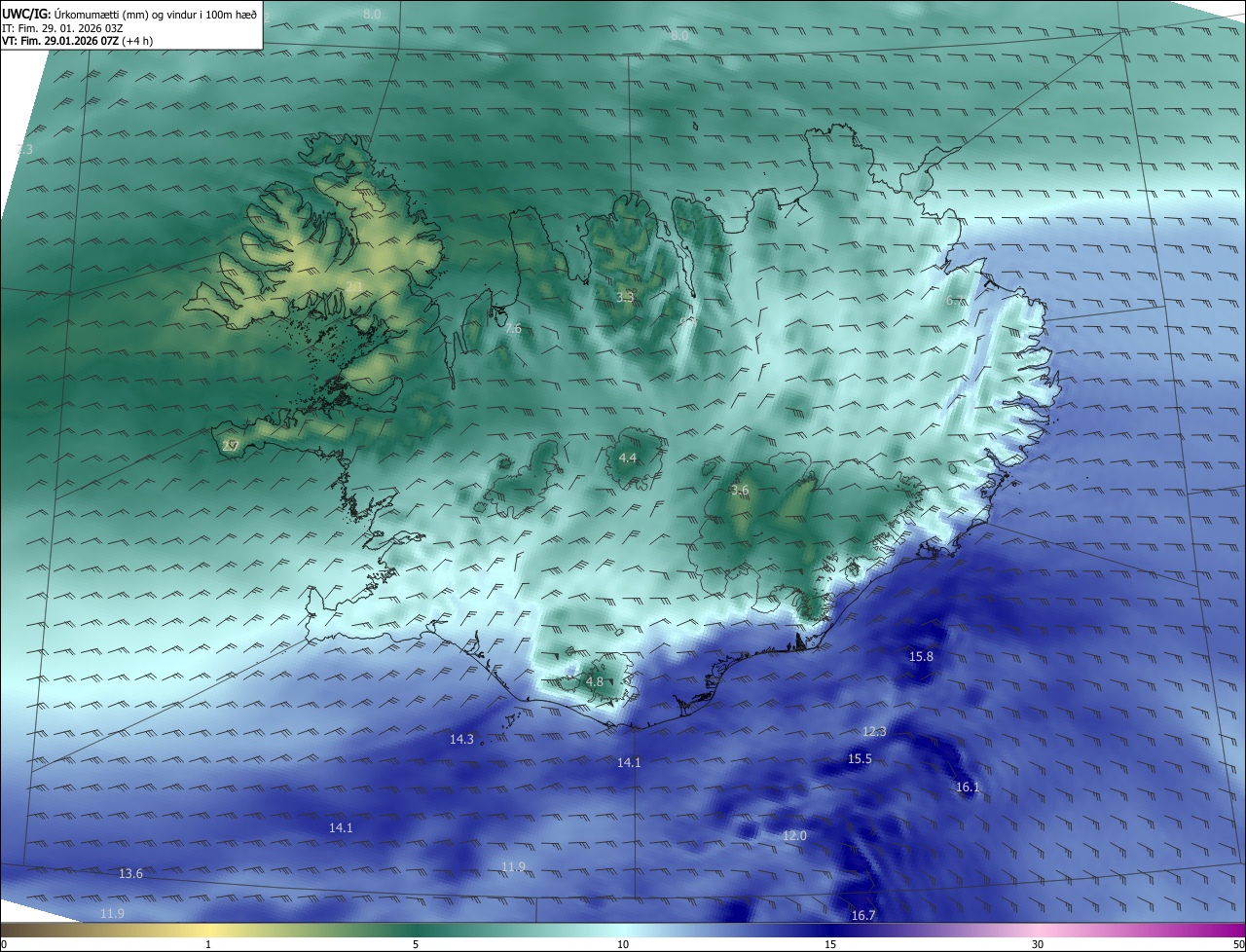Click the 30 tick on the color scale

point(1038,944)
